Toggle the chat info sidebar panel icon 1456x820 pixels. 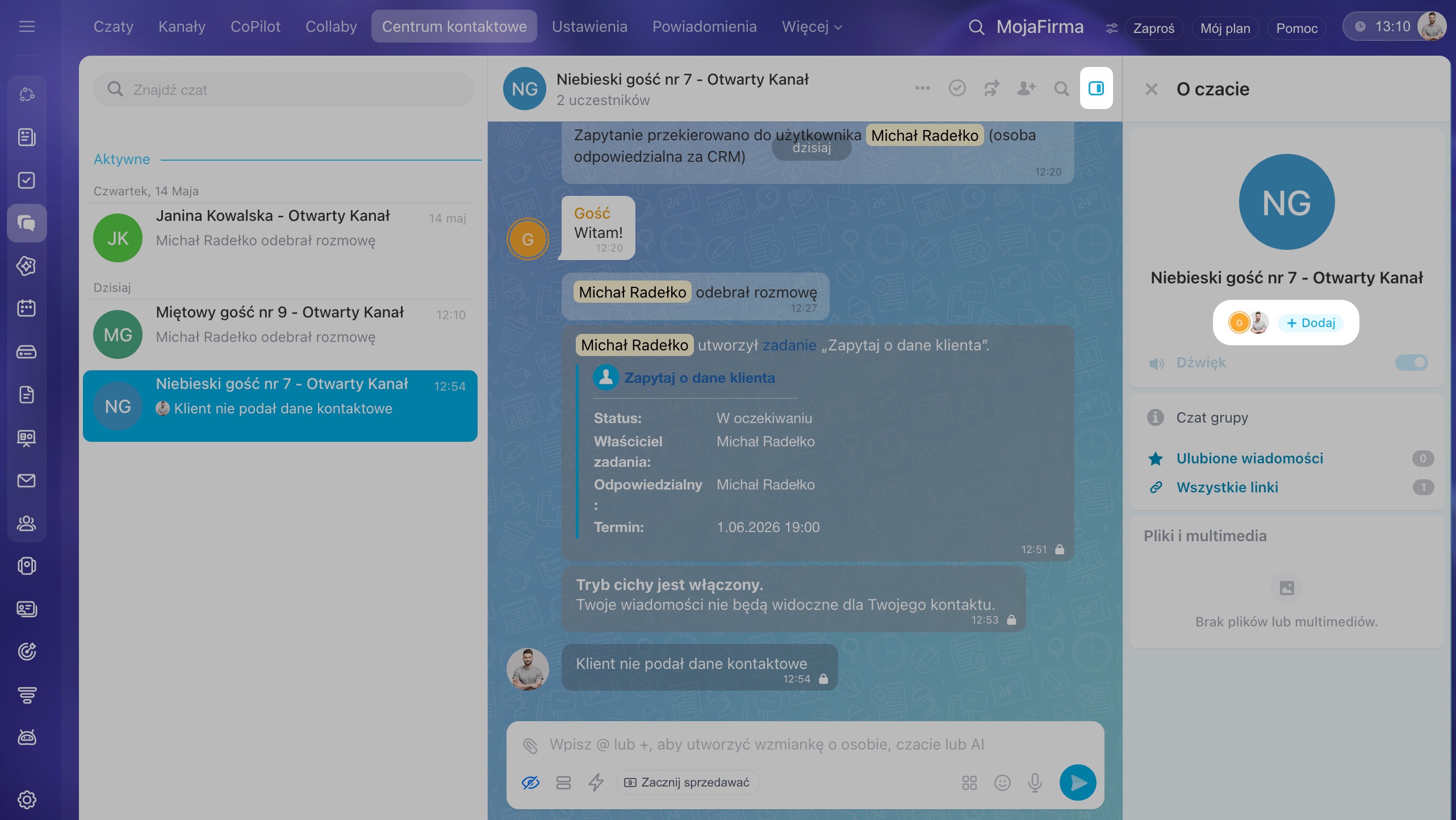click(x=1096, y=89)
